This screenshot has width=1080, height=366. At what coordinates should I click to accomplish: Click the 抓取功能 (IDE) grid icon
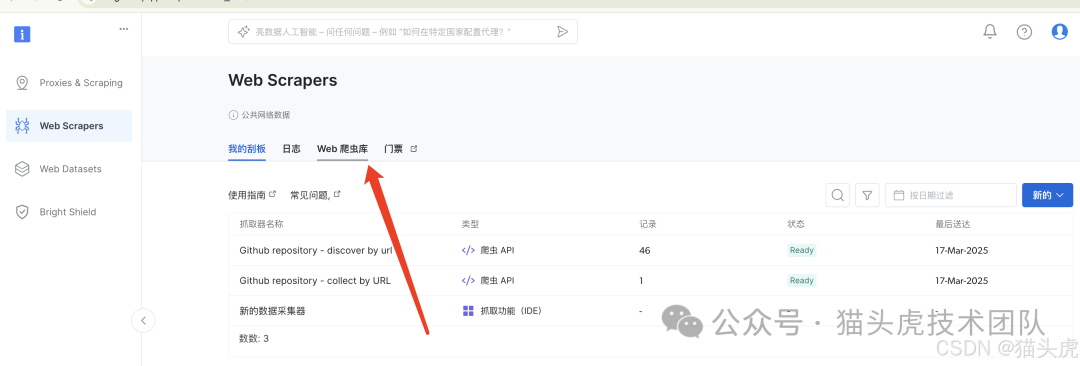point(468,311)
